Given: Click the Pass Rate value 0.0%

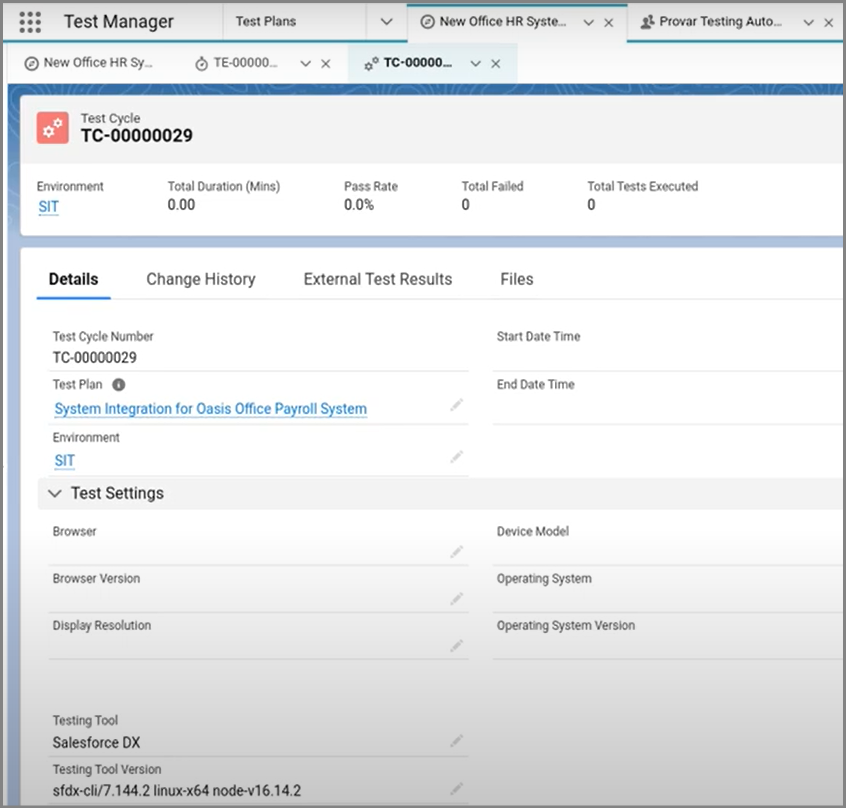Looking at the screenshot, I should [x=359, y=205].
